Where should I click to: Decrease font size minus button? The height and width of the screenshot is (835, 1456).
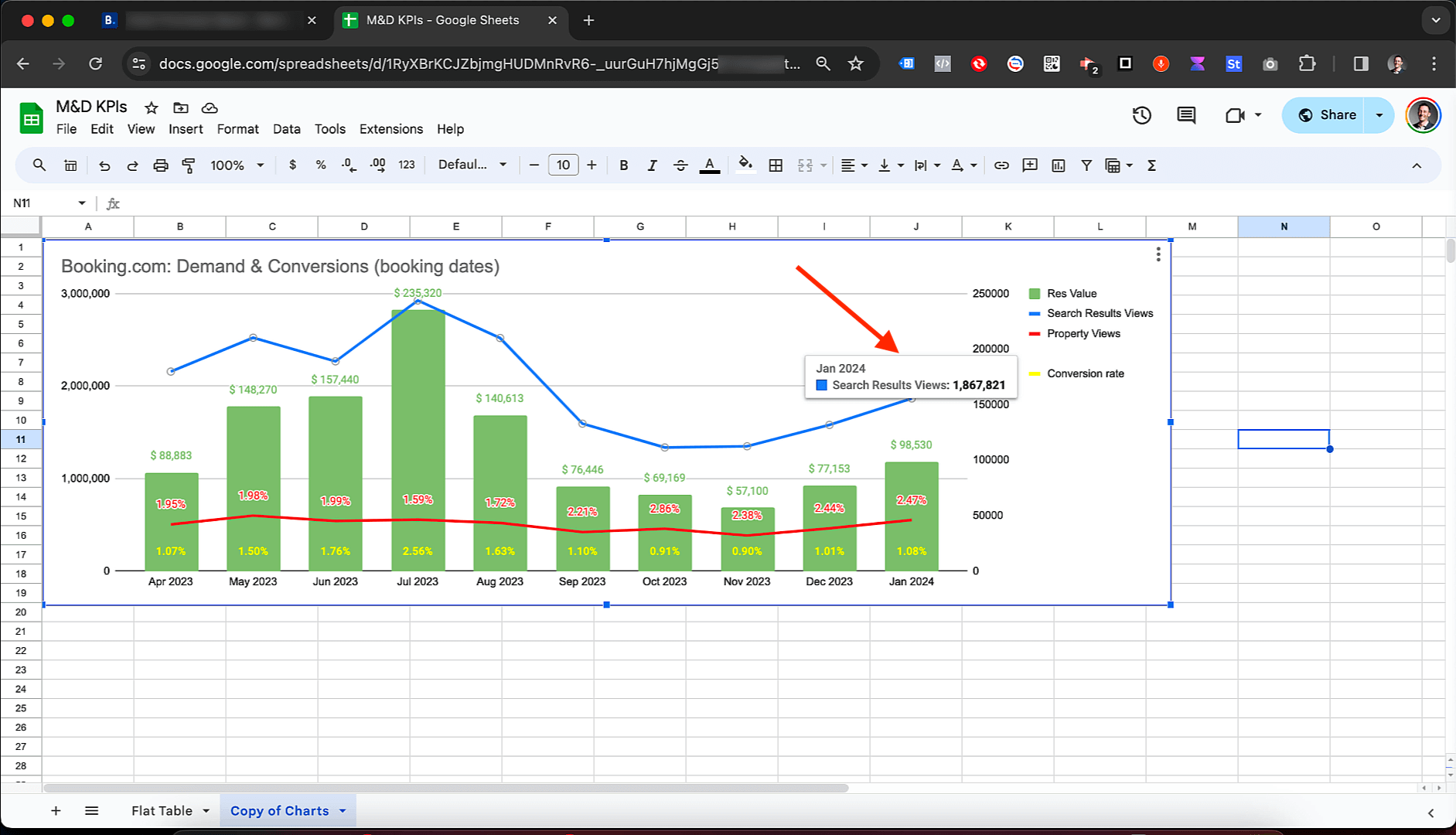click(x=534, y=165)
